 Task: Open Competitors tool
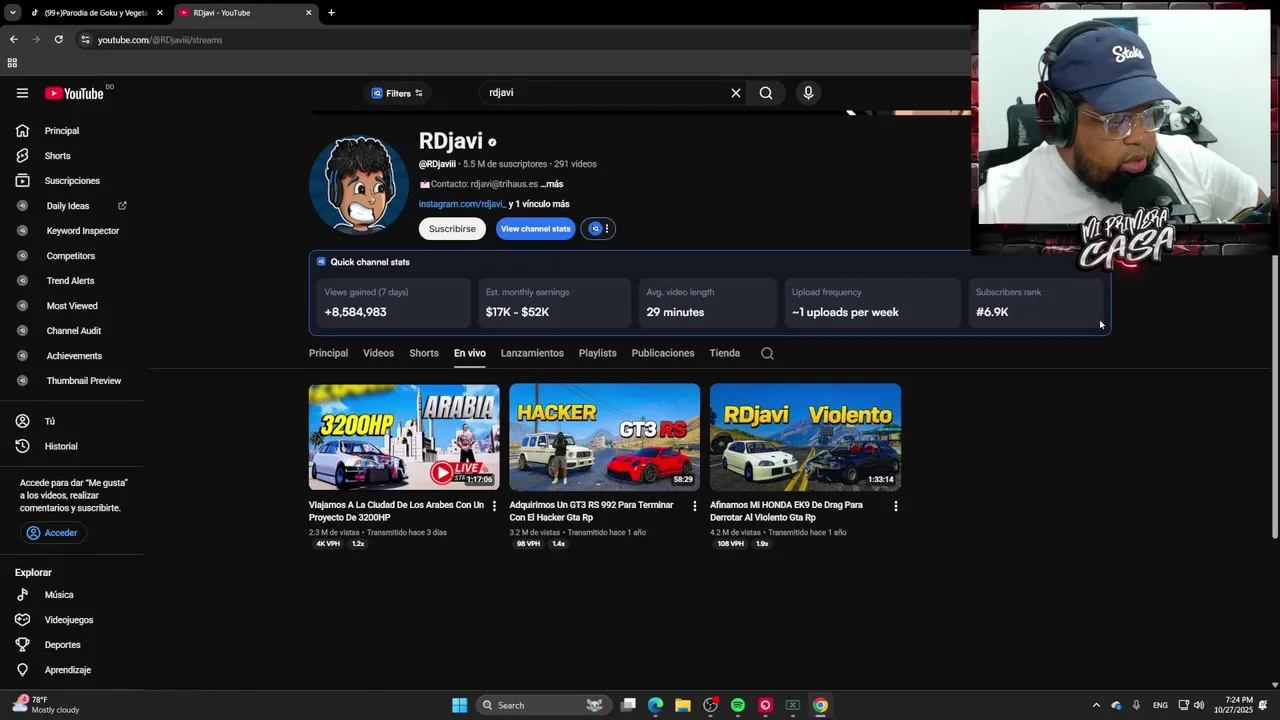tap(72, 256)
